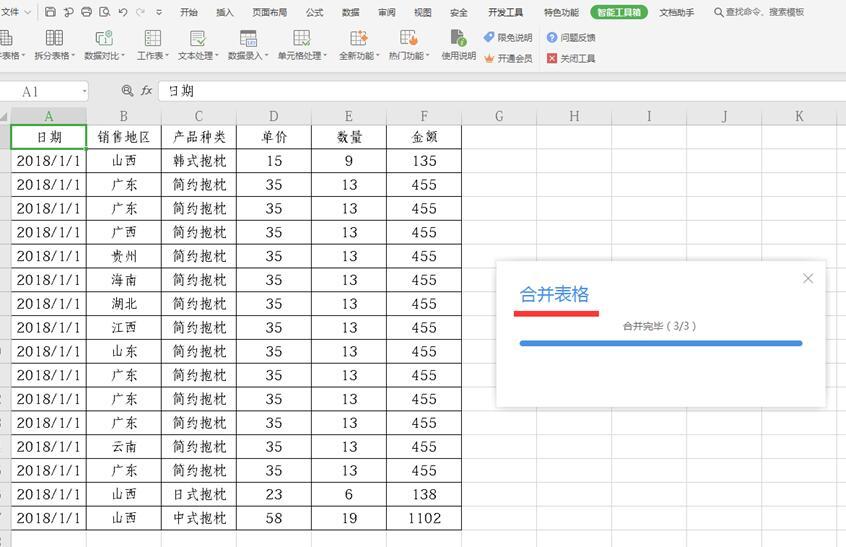Click the save icon in quick access bar
The height and width of the screenshot is (547, 846).
click(x=50, y=12)
